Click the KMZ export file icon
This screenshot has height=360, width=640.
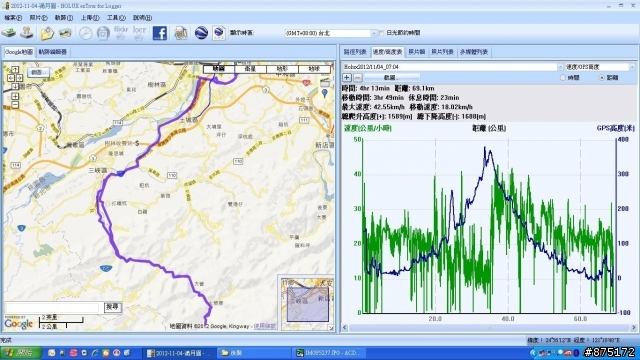click(x=219, y=33)
